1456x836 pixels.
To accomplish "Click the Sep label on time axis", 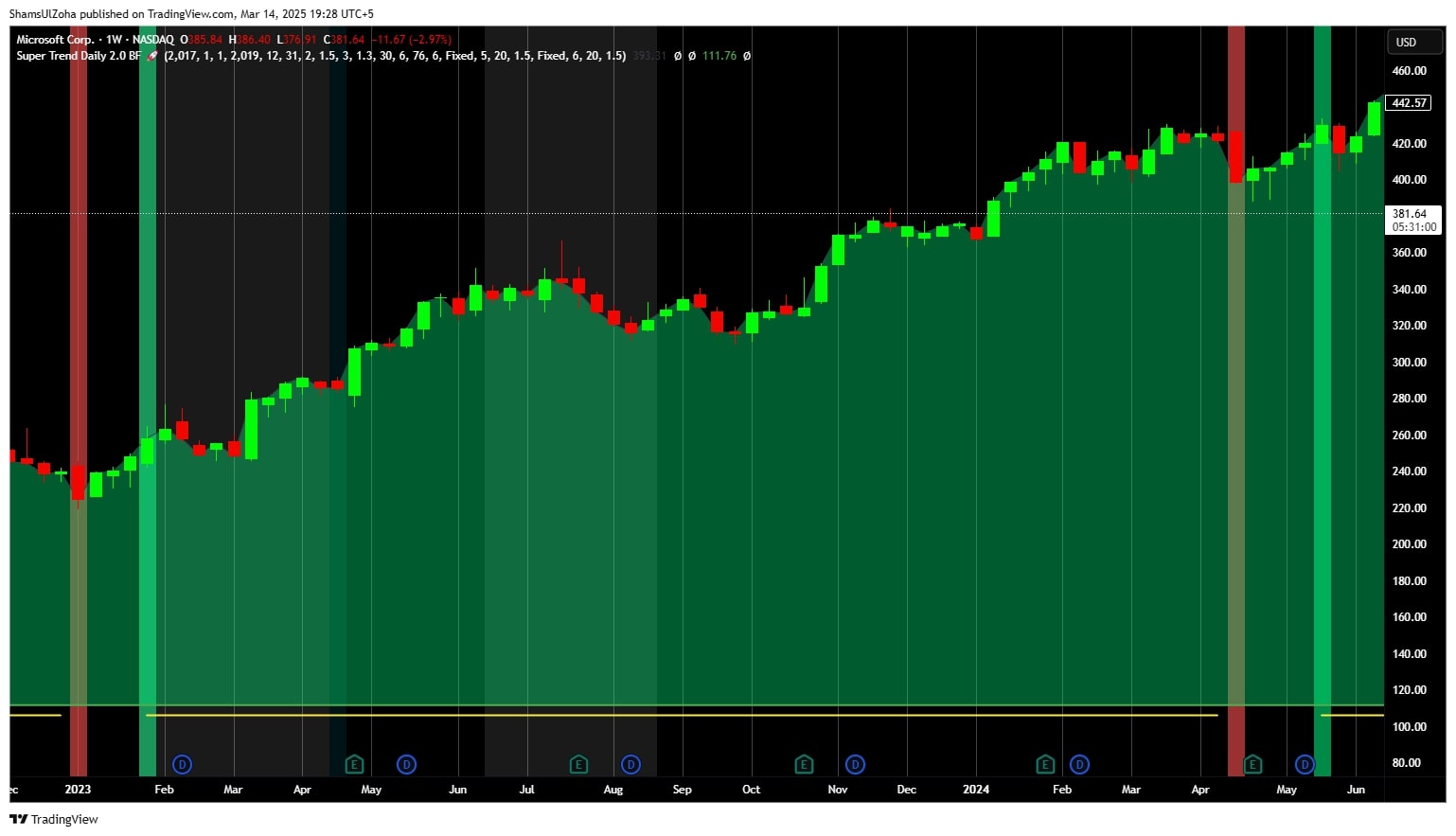I will tap(682, 790).
